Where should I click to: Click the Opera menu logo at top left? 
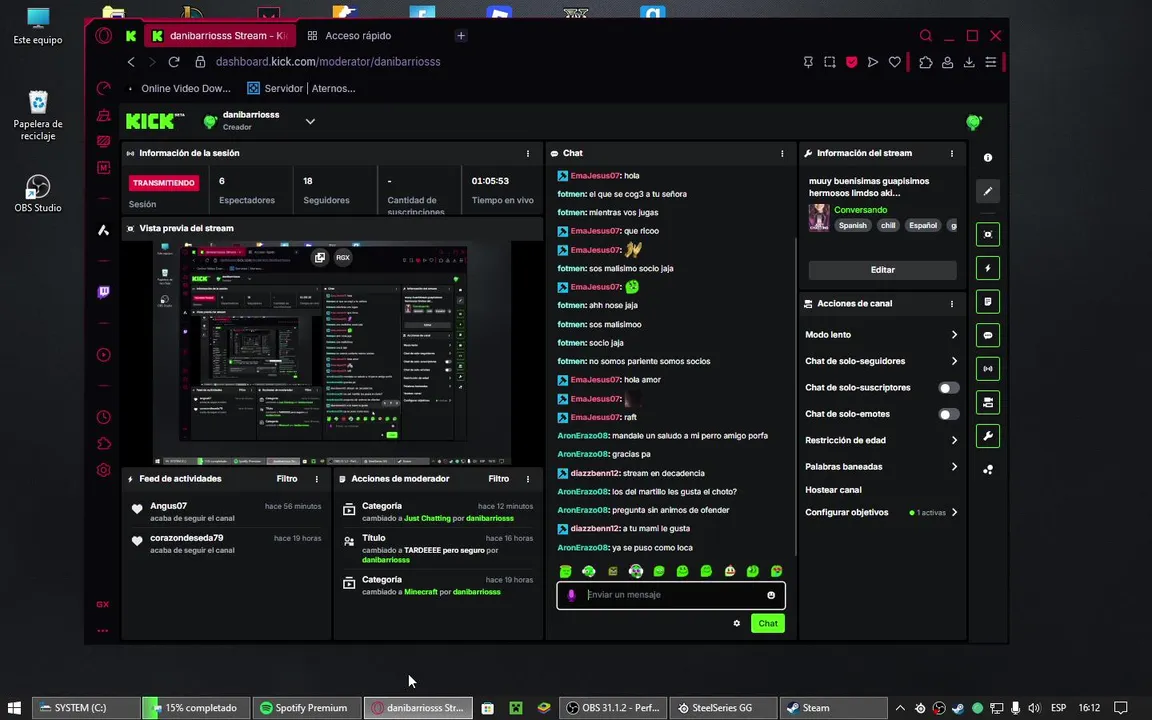click(x=104, y=35)
